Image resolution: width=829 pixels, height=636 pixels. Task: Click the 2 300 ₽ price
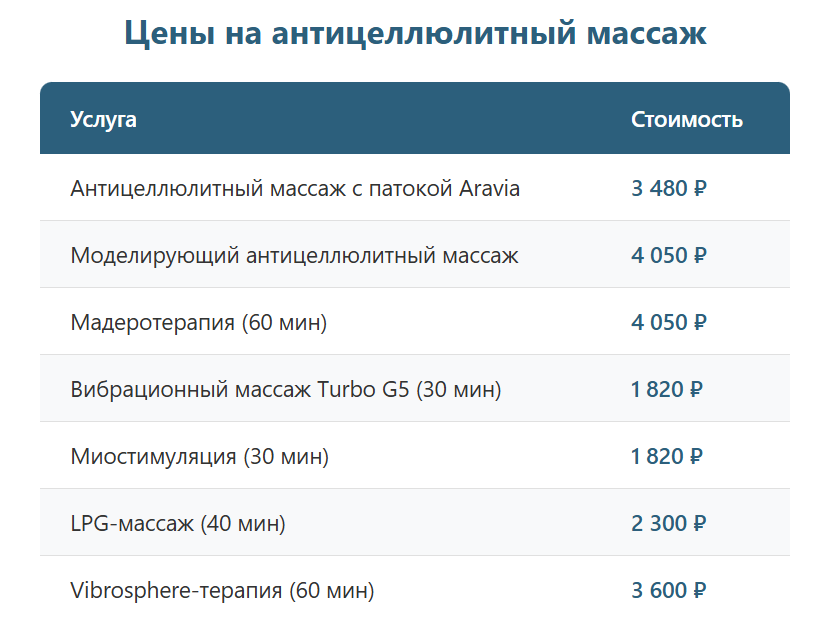669,523
